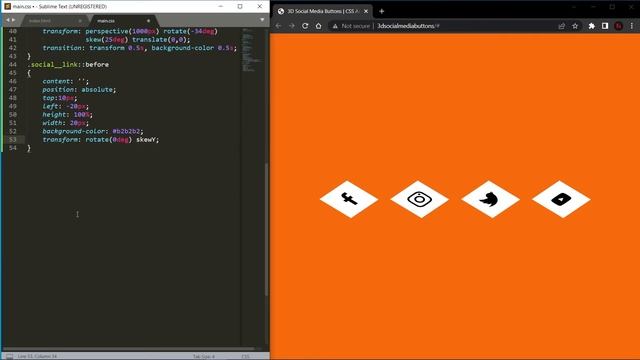This screenshot has width=640, height=360.
Task: Open Sublime tab list dropdown arrow
Action: pyautogui.click(x=262, y=20)
